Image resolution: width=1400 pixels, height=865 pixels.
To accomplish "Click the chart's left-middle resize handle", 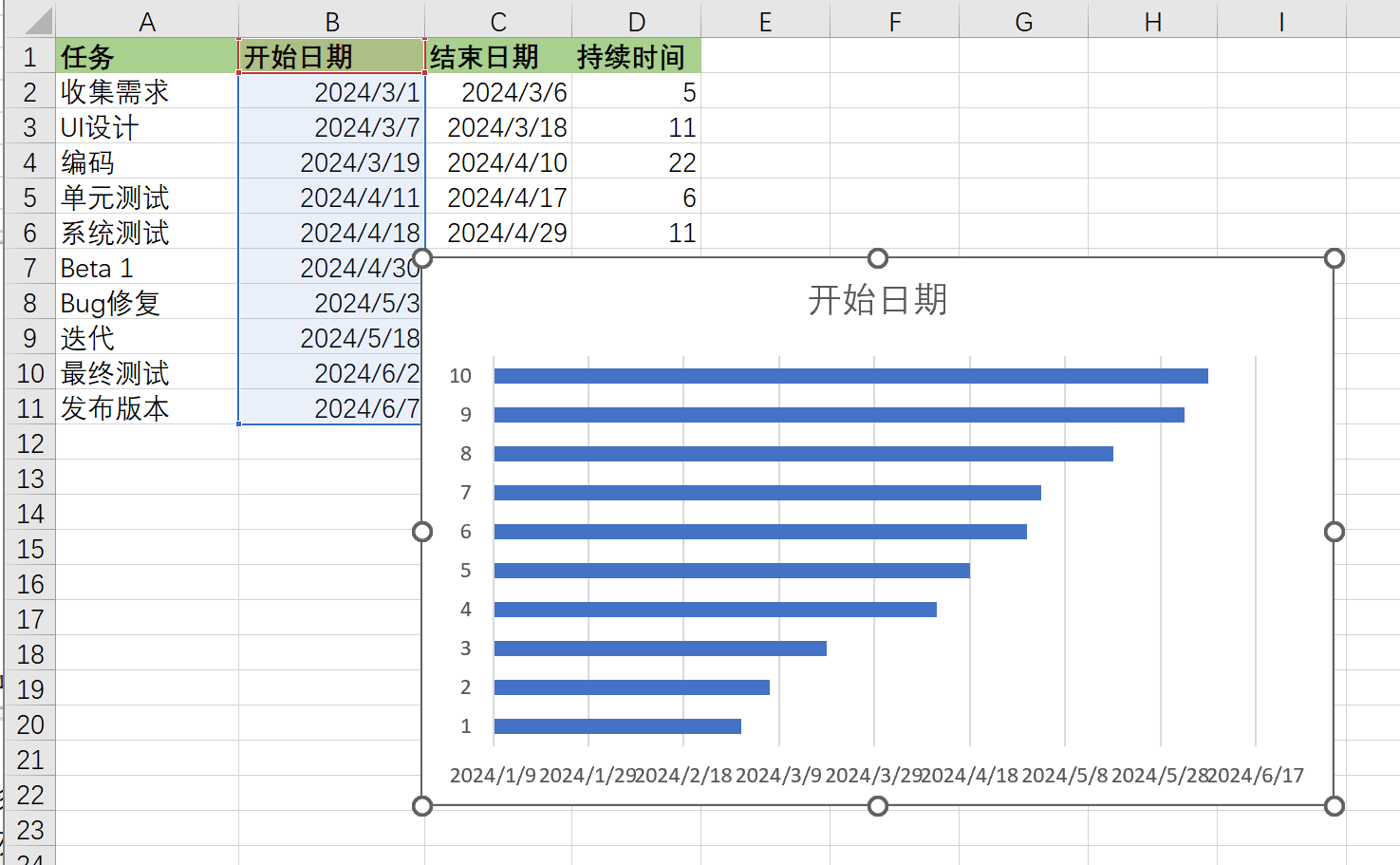I will click(x=422, y=532).
